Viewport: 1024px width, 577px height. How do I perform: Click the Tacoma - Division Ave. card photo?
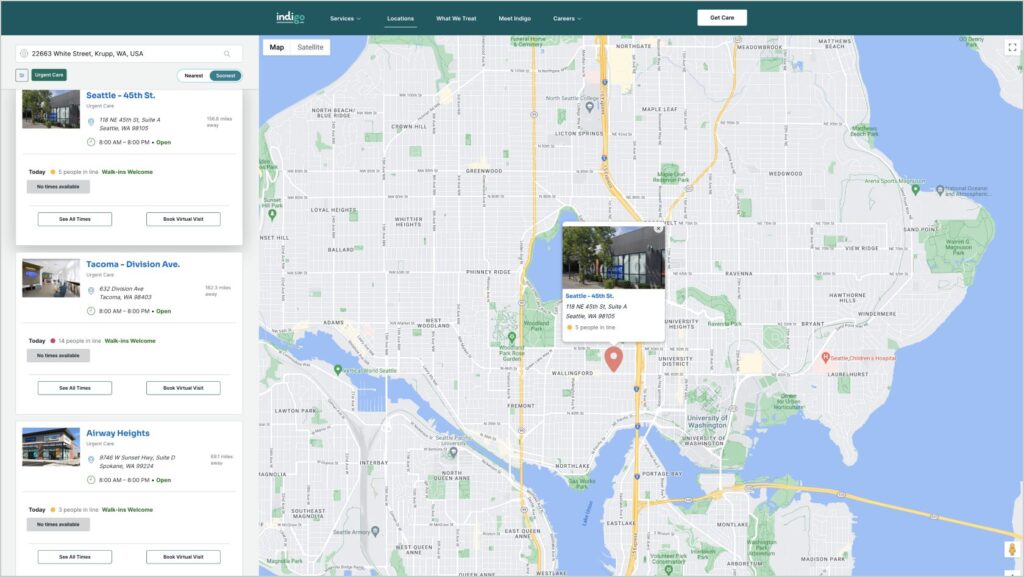51,278
